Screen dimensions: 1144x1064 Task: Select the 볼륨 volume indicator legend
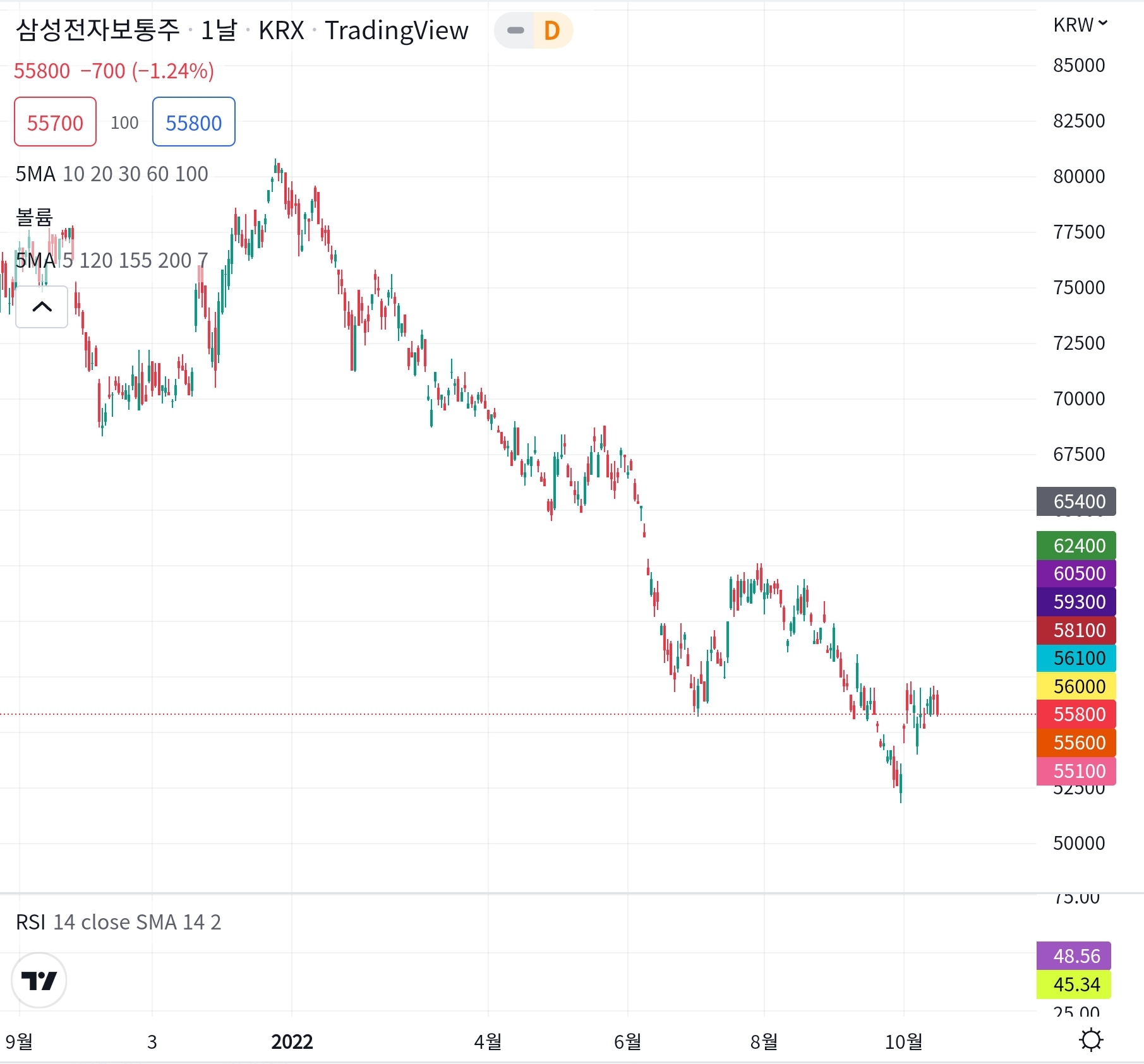click(x=34, y=217)
